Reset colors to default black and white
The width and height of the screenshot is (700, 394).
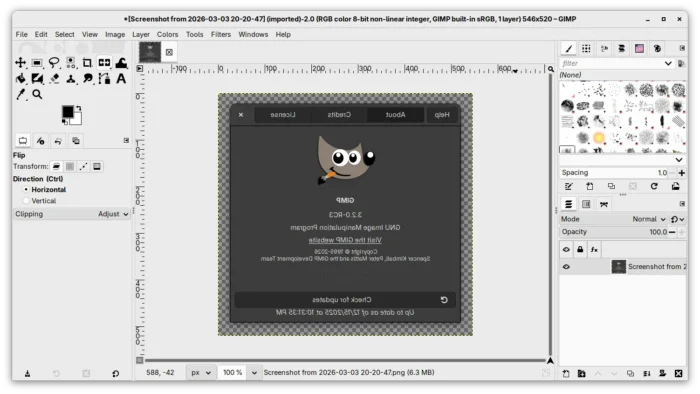tap(65, 122)
